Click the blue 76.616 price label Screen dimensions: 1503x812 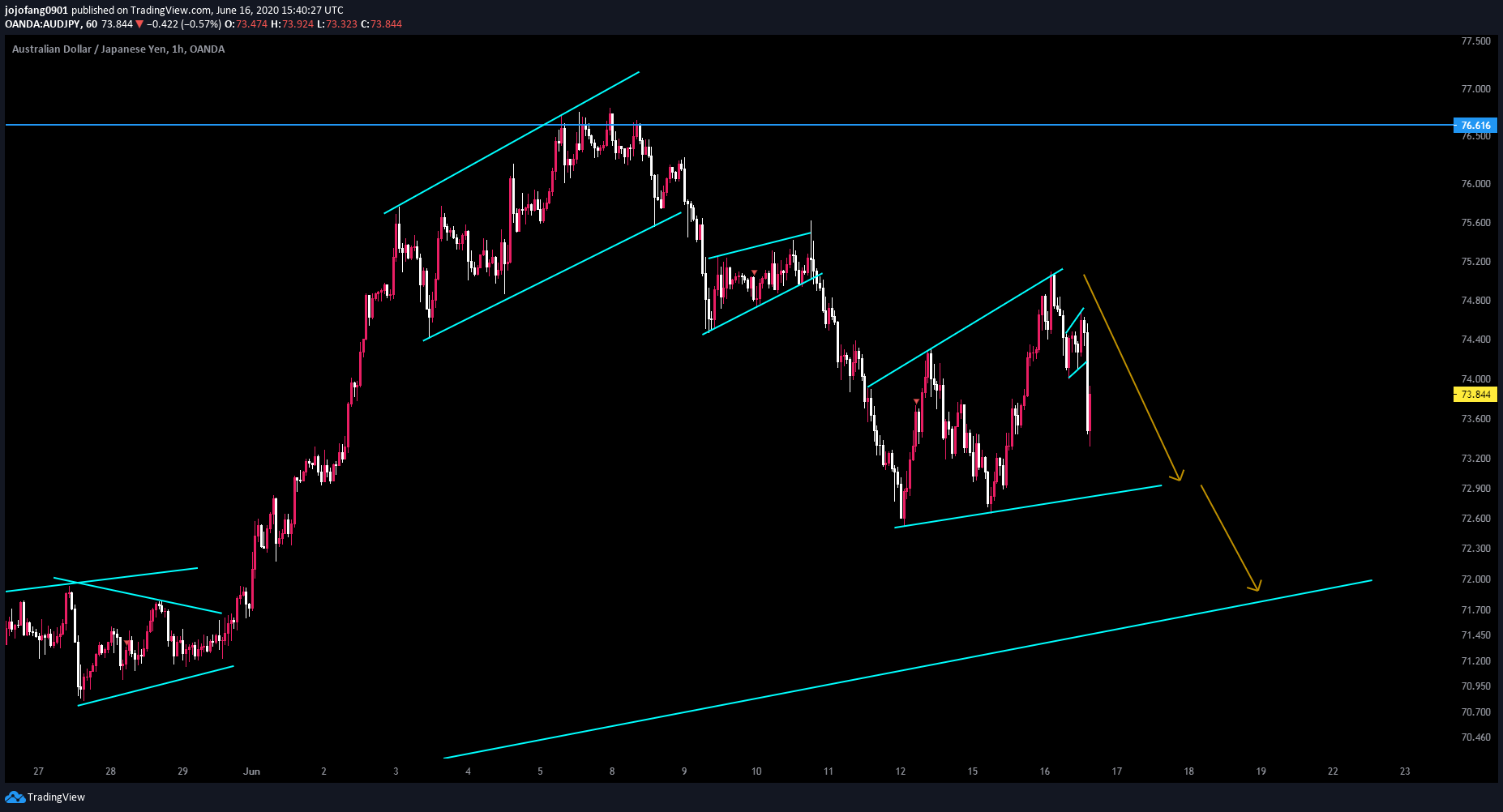click(x=1475, y=126)
